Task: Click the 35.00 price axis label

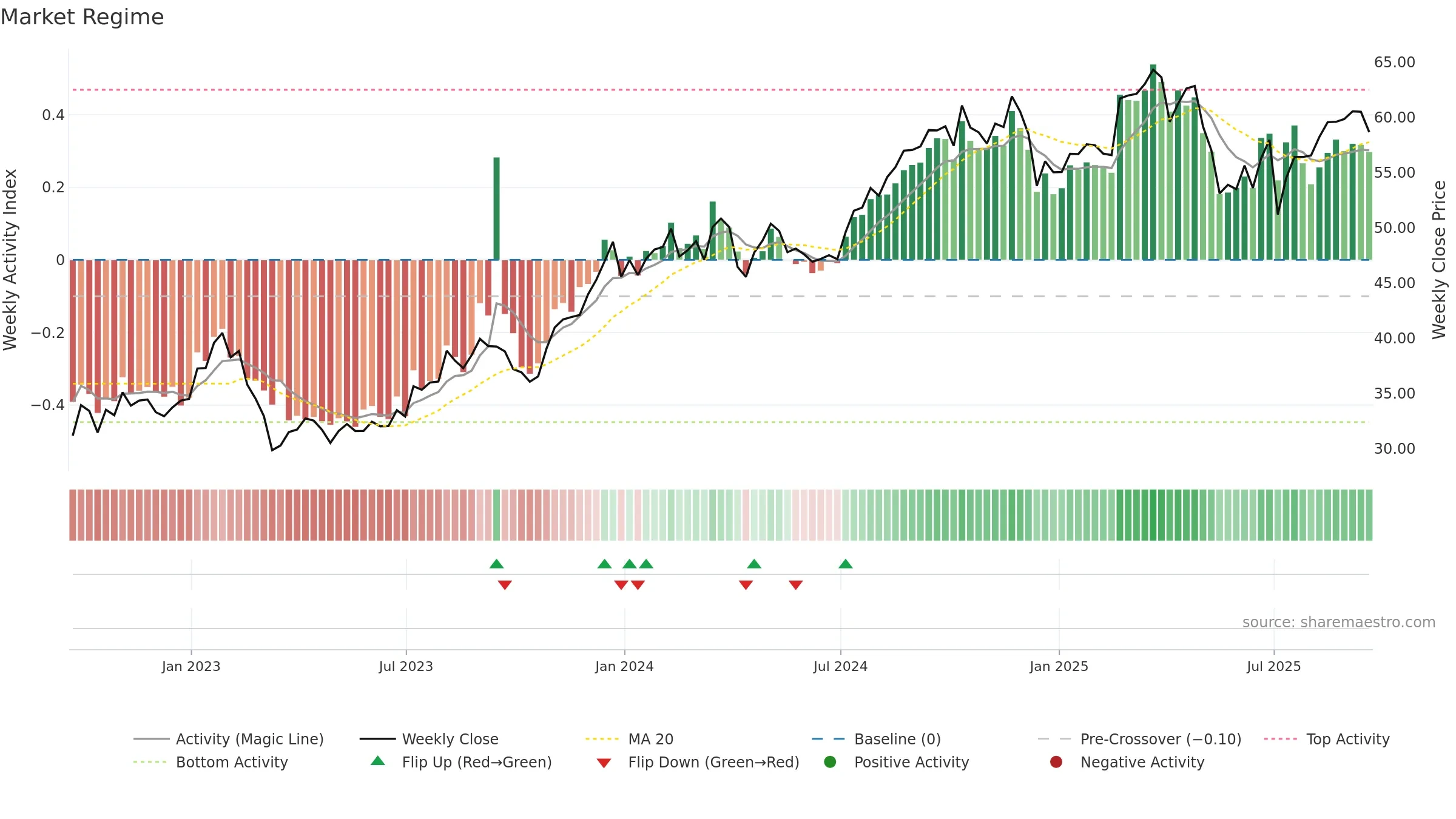Action: tap(1394, 394)
